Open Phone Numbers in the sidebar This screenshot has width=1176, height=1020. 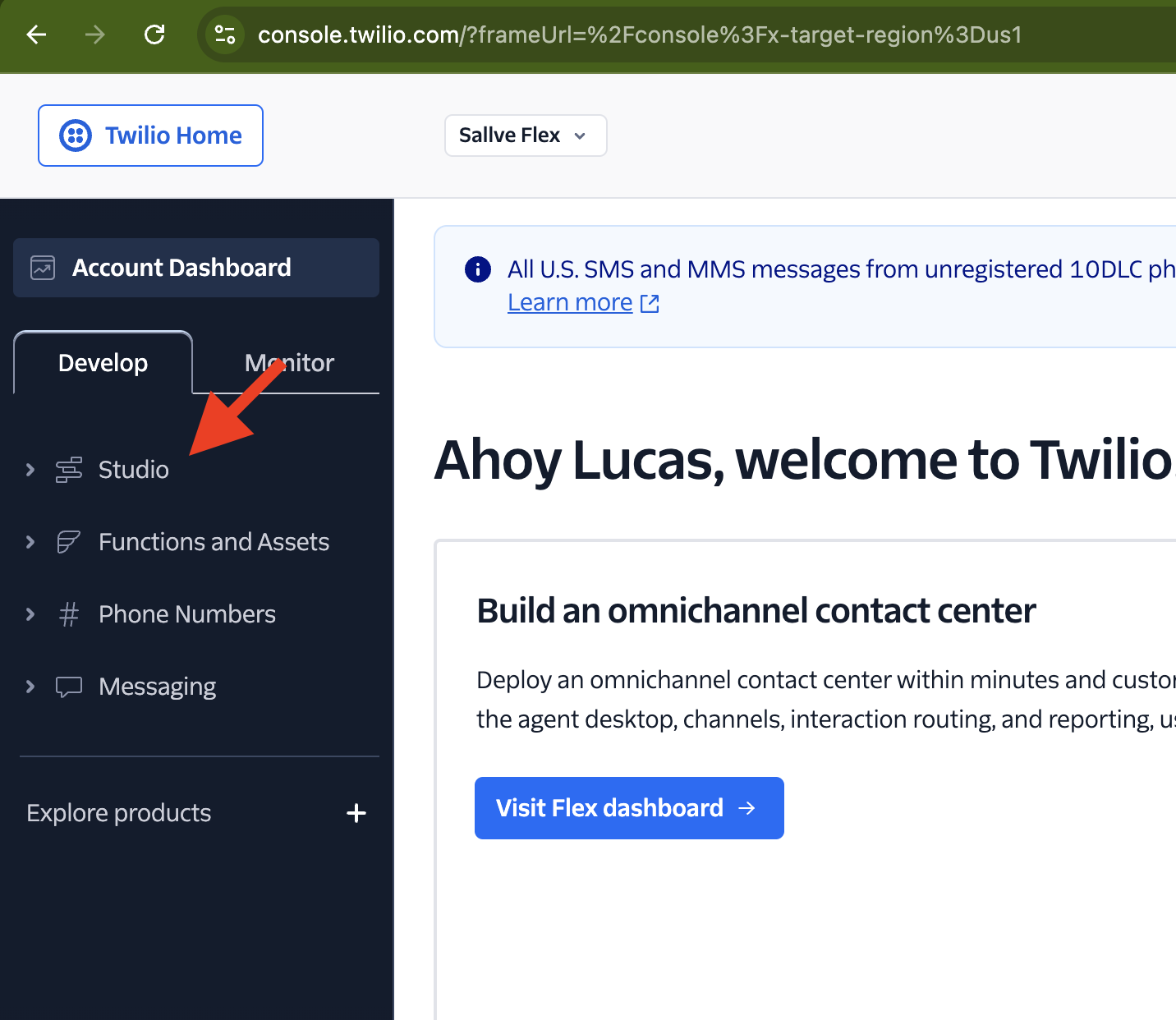pos(187,614)
